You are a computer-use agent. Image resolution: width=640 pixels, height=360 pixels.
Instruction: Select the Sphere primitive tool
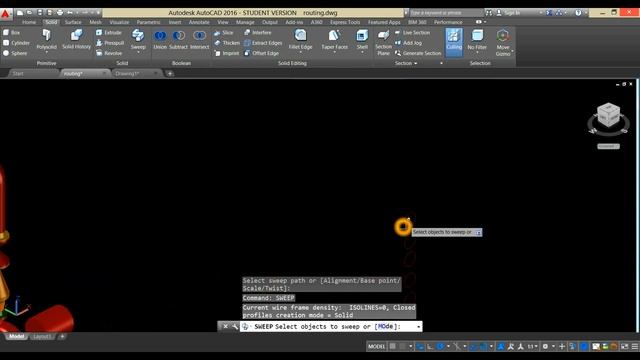(15, 53)
